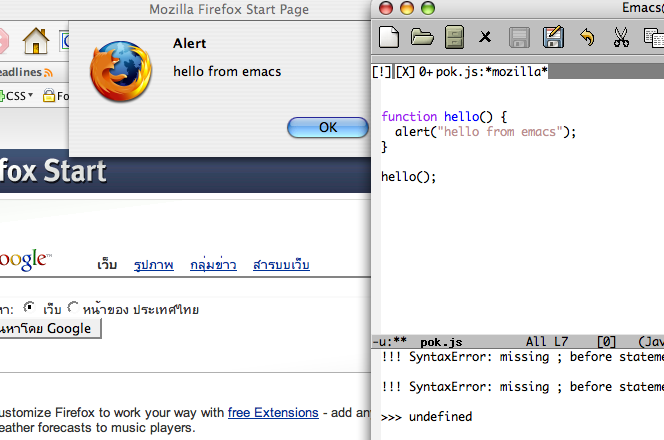Click the padlock Forms toolbar icon
The image size is (664, 440).
point(55,96)
